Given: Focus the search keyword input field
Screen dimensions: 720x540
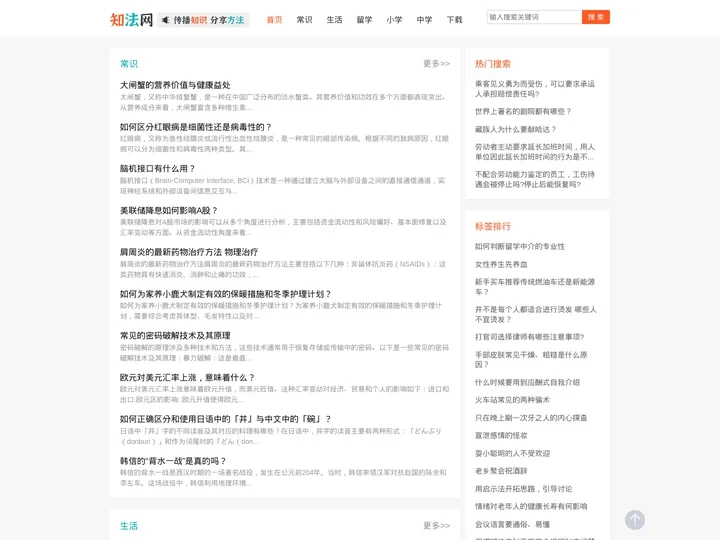Looking at the screenshot, I should [x=534, y=17].
